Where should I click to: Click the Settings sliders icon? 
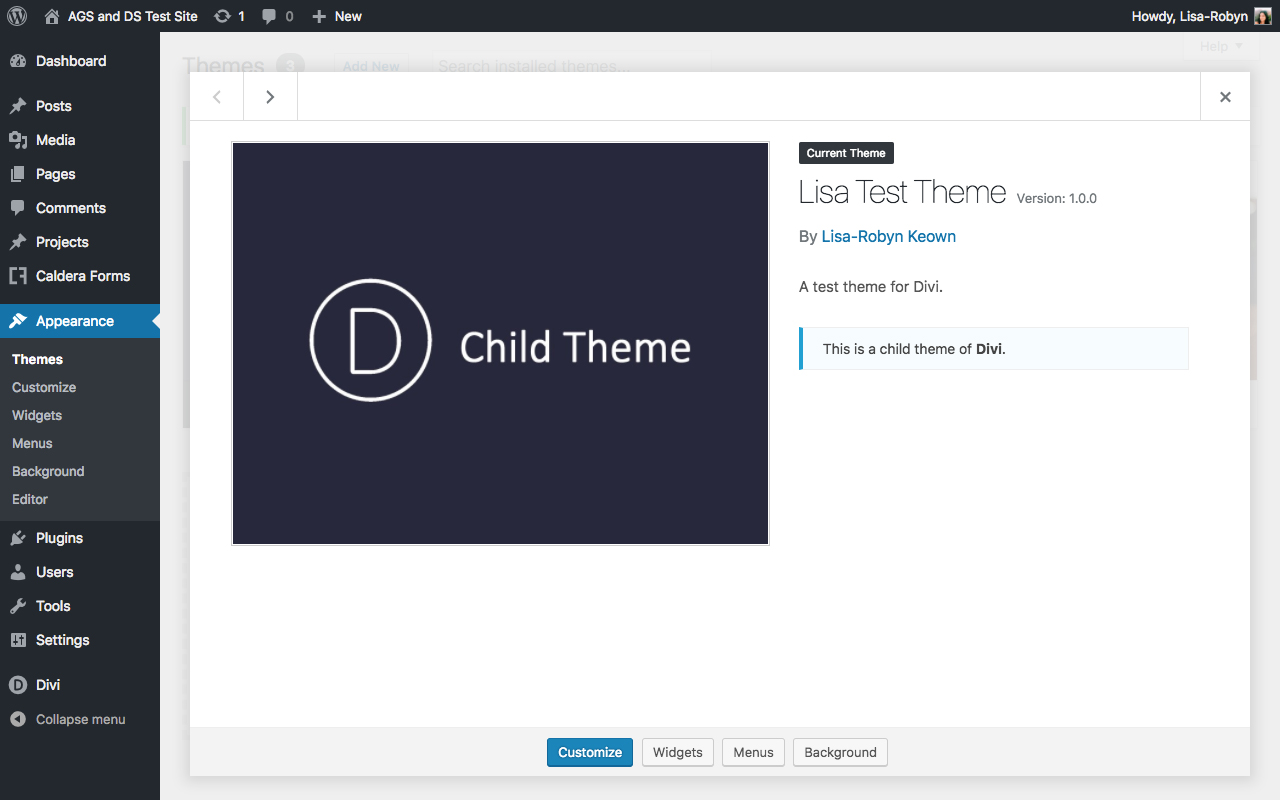tap(18, 640)
